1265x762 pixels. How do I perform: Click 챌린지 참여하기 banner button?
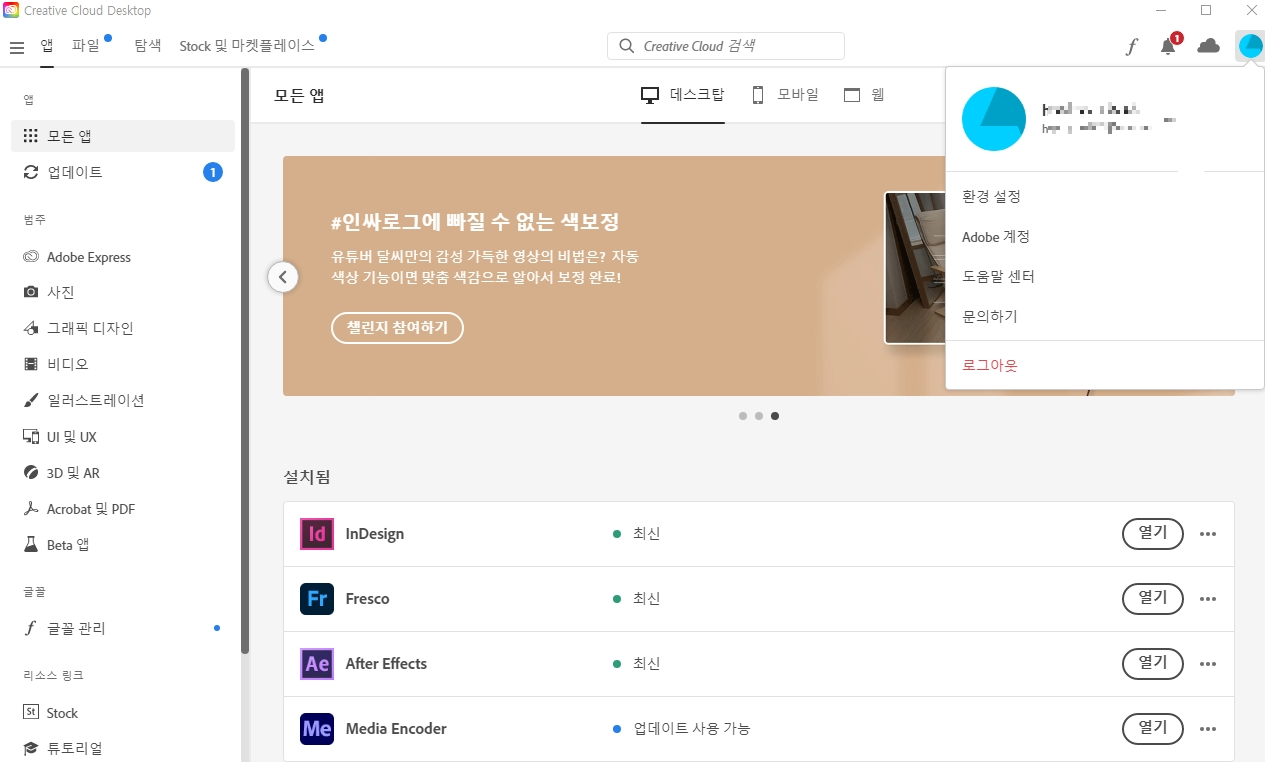[397, 327]
